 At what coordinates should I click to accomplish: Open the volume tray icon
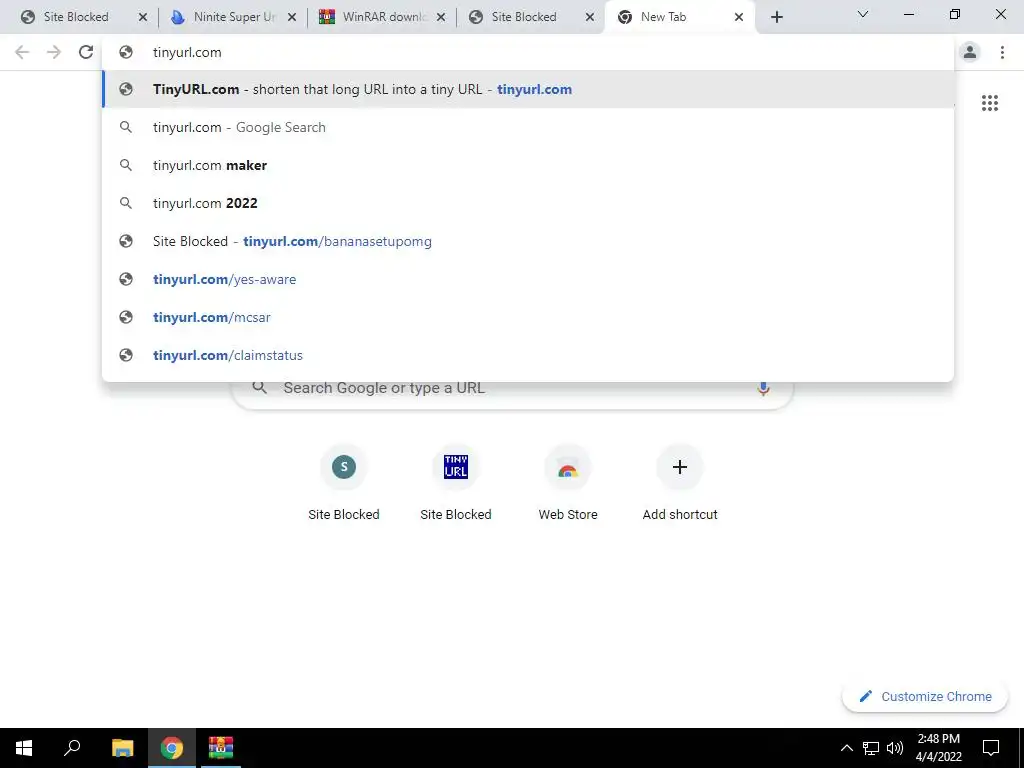[x=895, y=748]
